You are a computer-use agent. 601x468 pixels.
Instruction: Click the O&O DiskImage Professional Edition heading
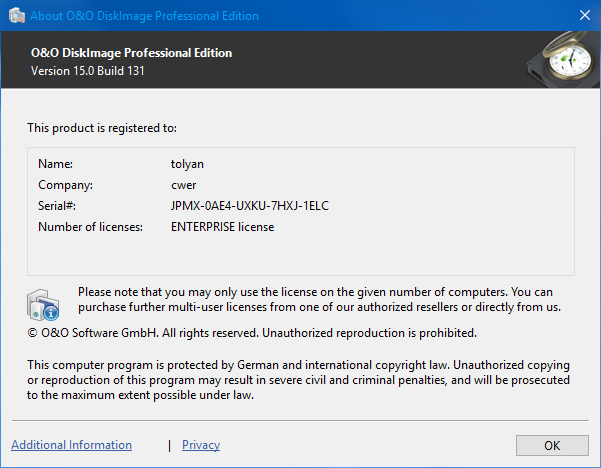point(130,52)
